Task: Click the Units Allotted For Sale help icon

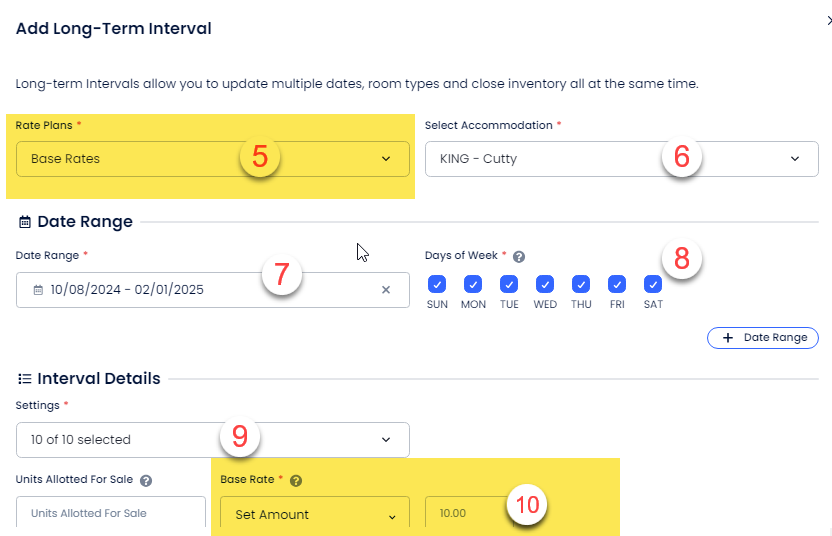Action: click(146, 480)
